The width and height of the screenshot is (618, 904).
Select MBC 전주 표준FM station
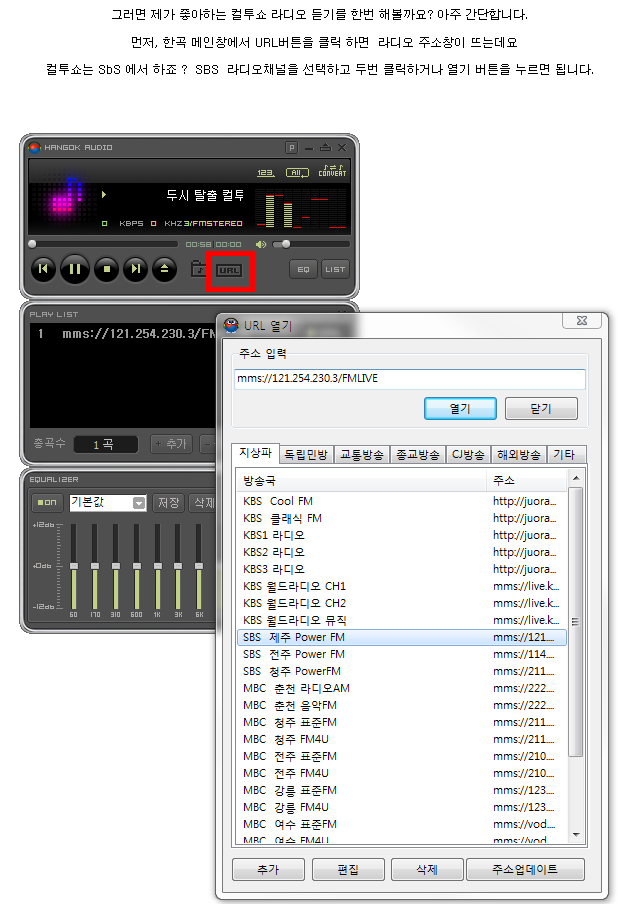(402, 756)
